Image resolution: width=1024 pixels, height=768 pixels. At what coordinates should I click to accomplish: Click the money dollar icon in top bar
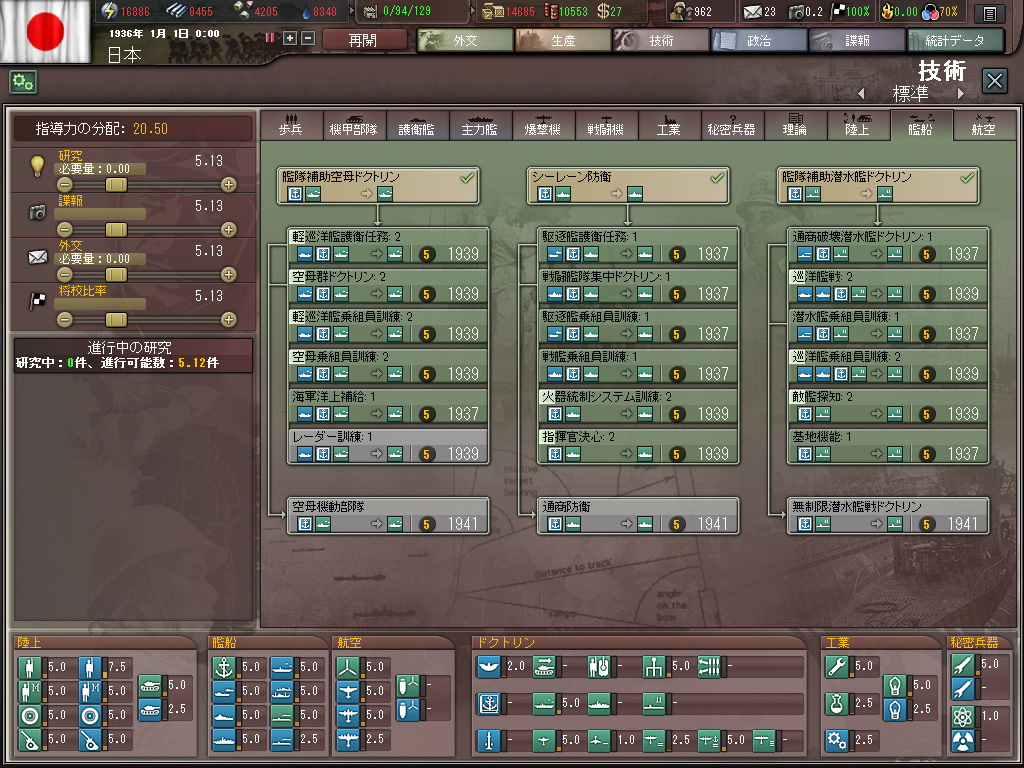[x=602, y=11]
